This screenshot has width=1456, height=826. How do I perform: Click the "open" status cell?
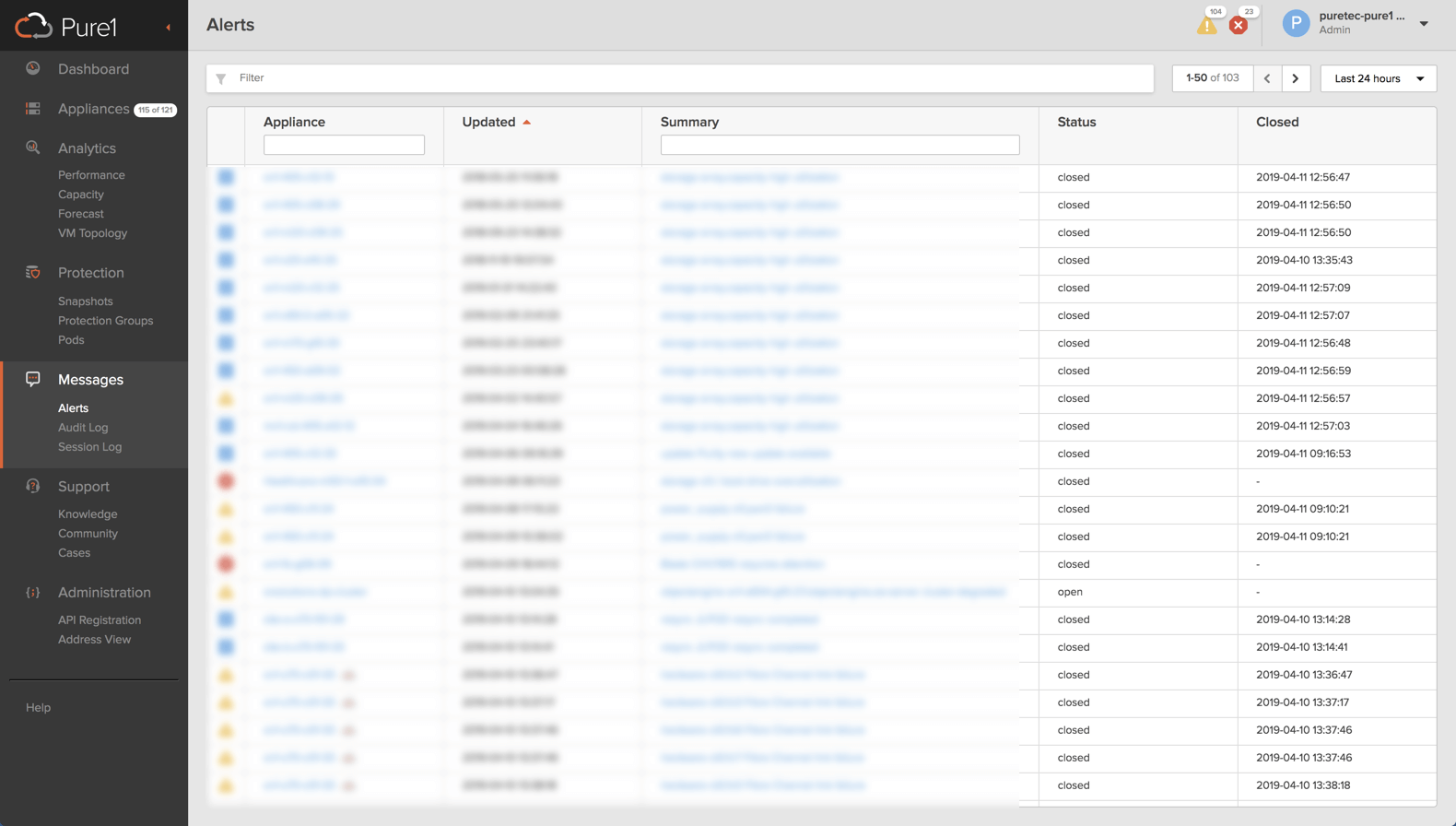click(1070, 592)
